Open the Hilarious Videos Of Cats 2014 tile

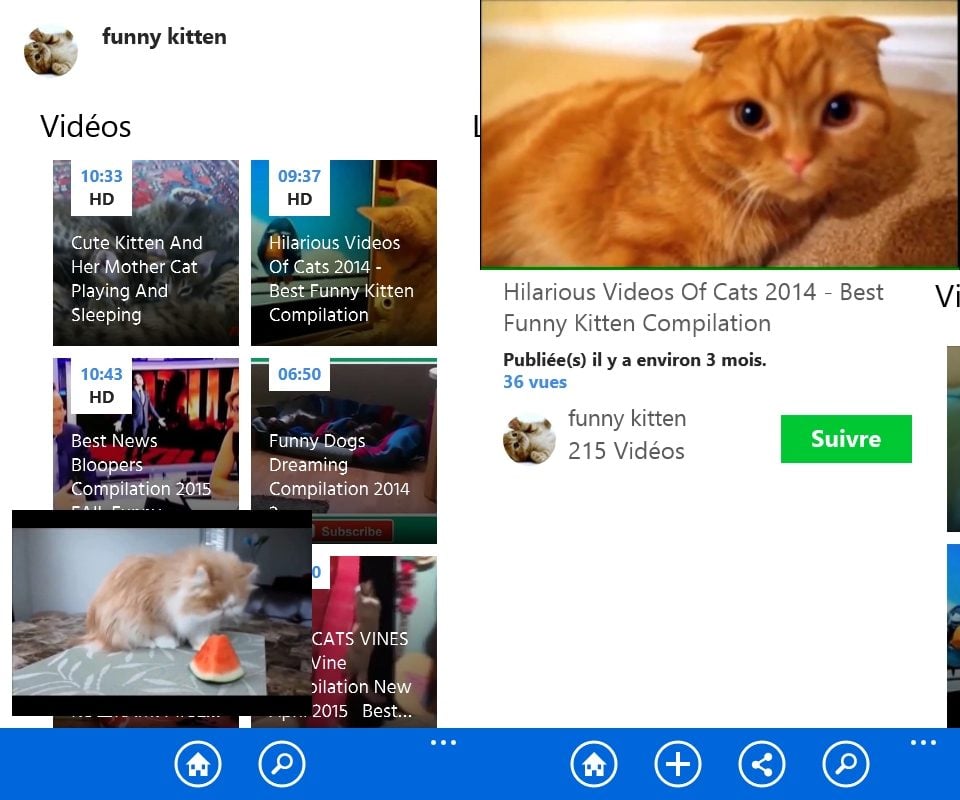(344, 253)
